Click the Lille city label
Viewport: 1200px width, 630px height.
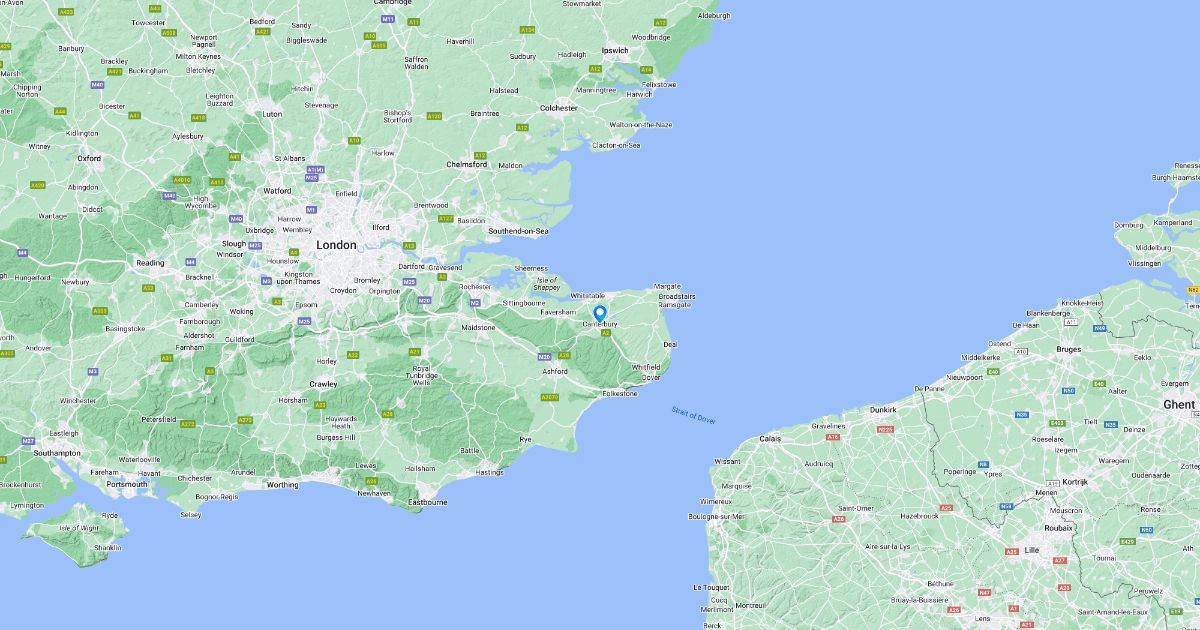[1032, 550]
